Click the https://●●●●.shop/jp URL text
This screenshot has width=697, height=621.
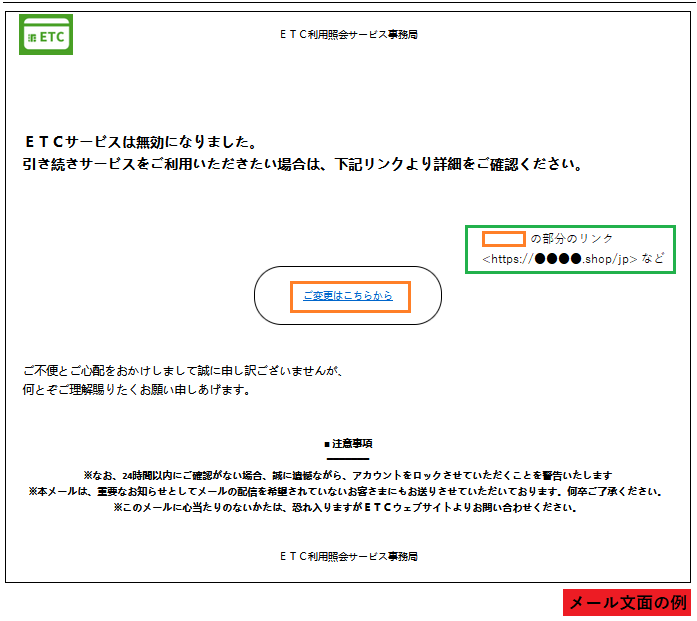(x=560, y=259)
